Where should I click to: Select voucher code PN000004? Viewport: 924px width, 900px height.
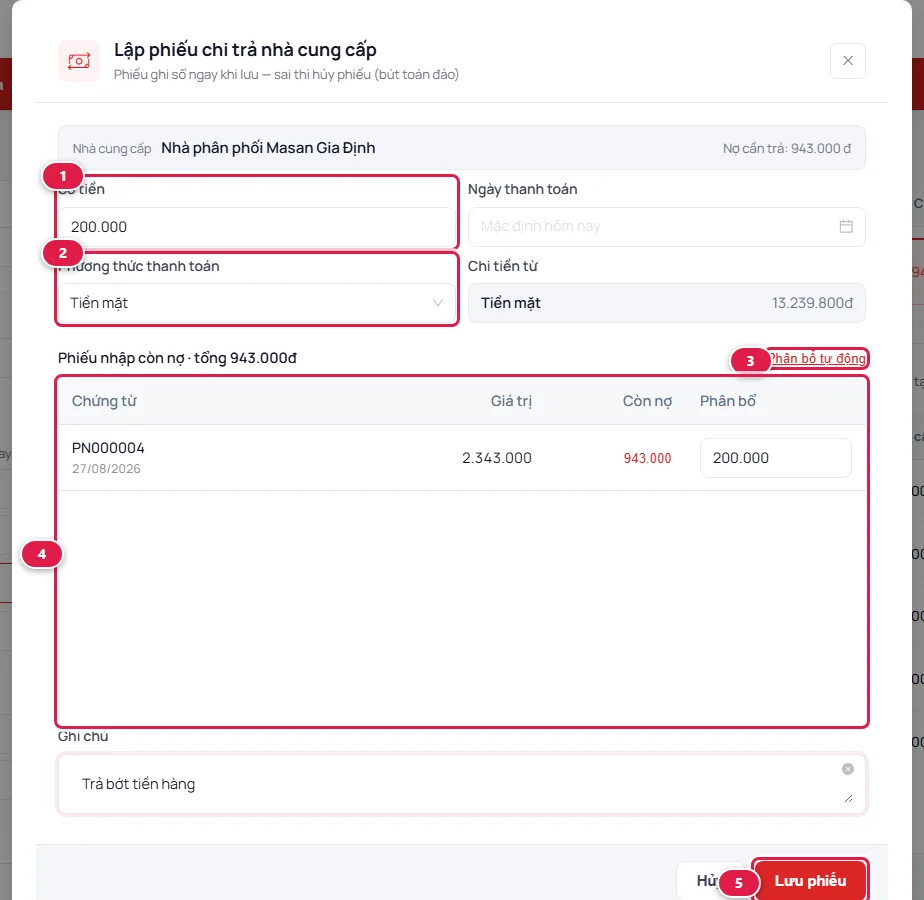click(108, 448)
